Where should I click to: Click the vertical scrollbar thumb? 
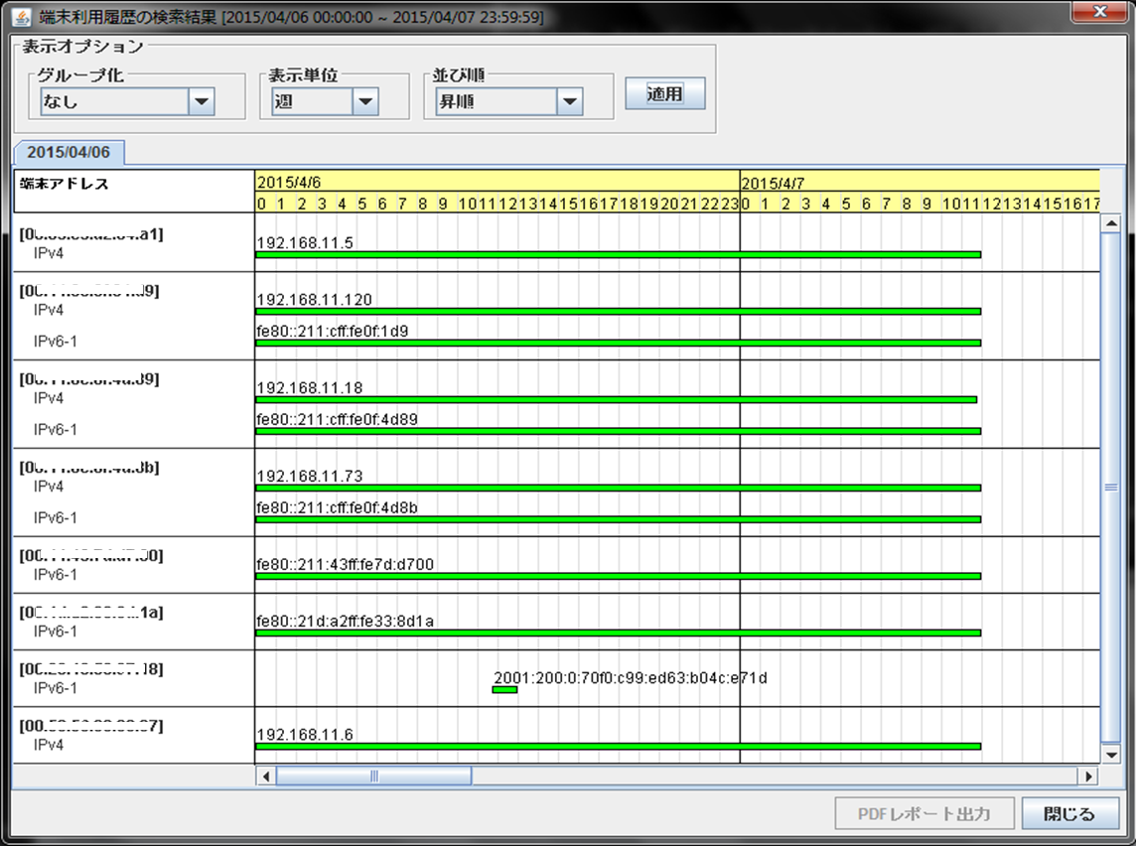coord(1110,487)
